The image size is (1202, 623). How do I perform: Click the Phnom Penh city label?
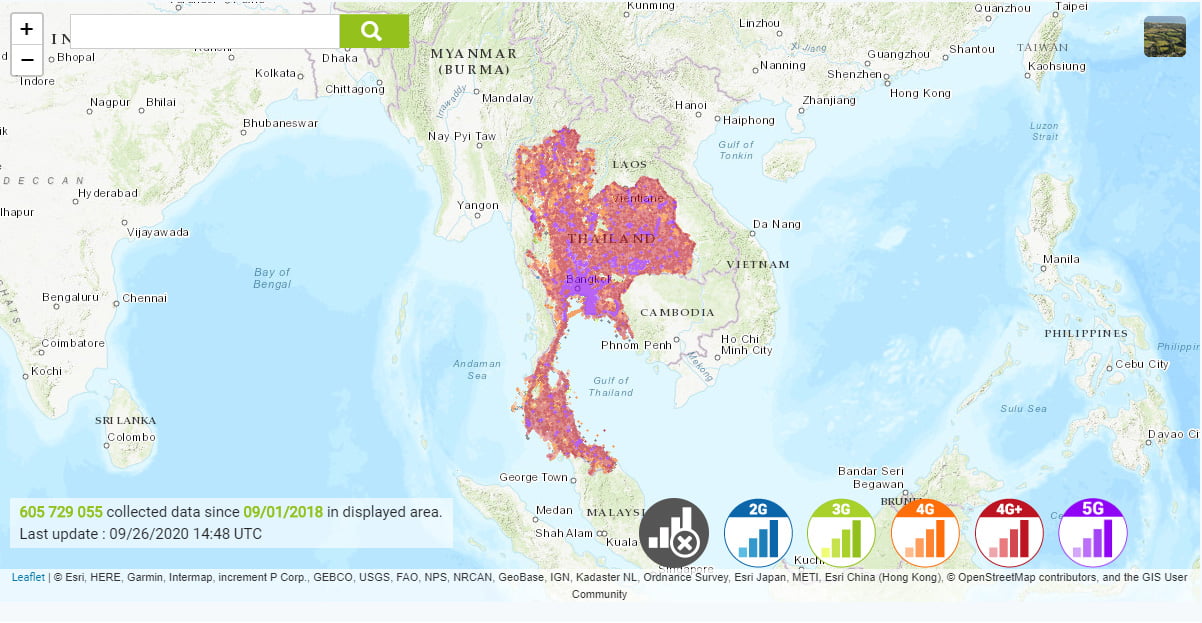636,345
